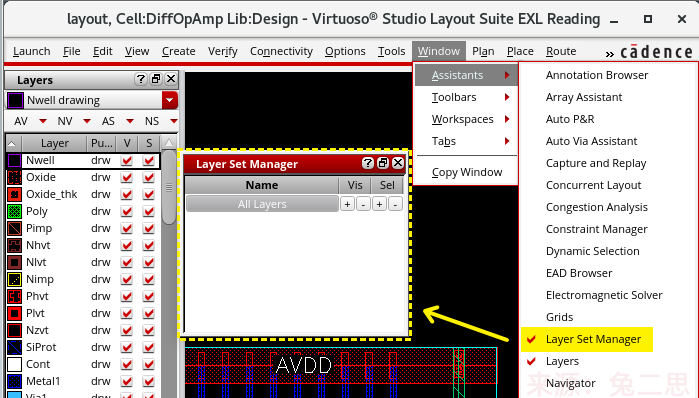Toggle visibility checkbox for Pimp layer

127,228
